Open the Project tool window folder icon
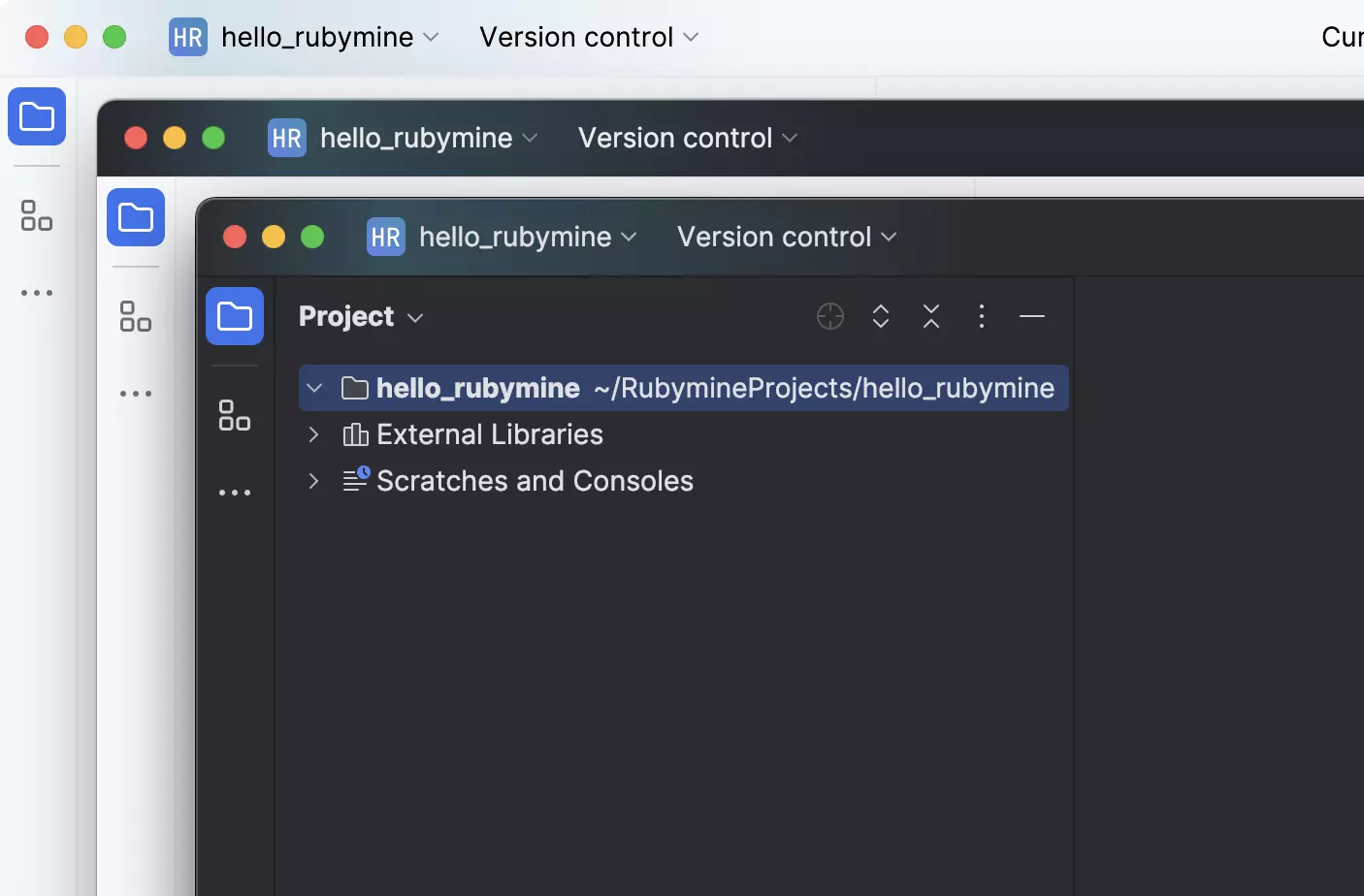Screen dimensions: 1364x896 pyautogui.click(x=235, y=316)
